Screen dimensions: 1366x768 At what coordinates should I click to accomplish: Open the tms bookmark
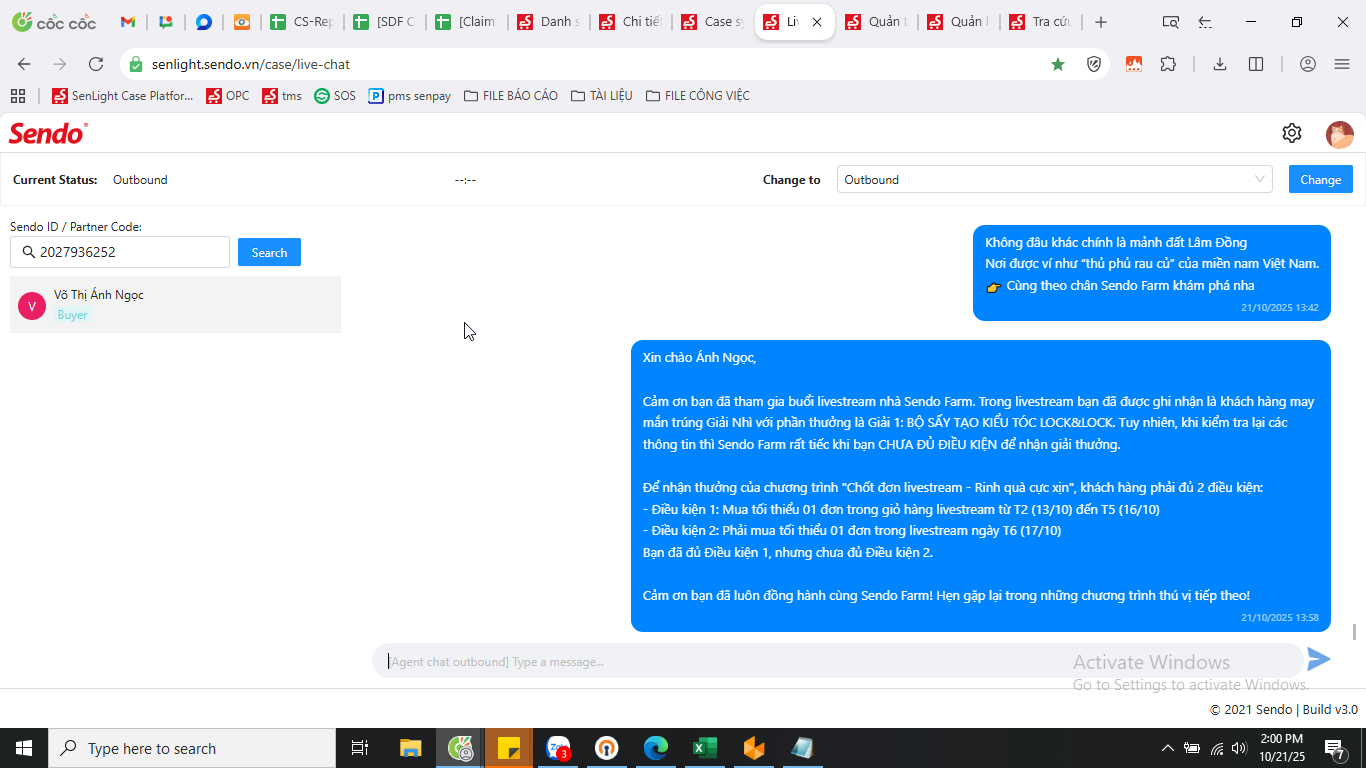pyautogui.click(x=282, y=96)
